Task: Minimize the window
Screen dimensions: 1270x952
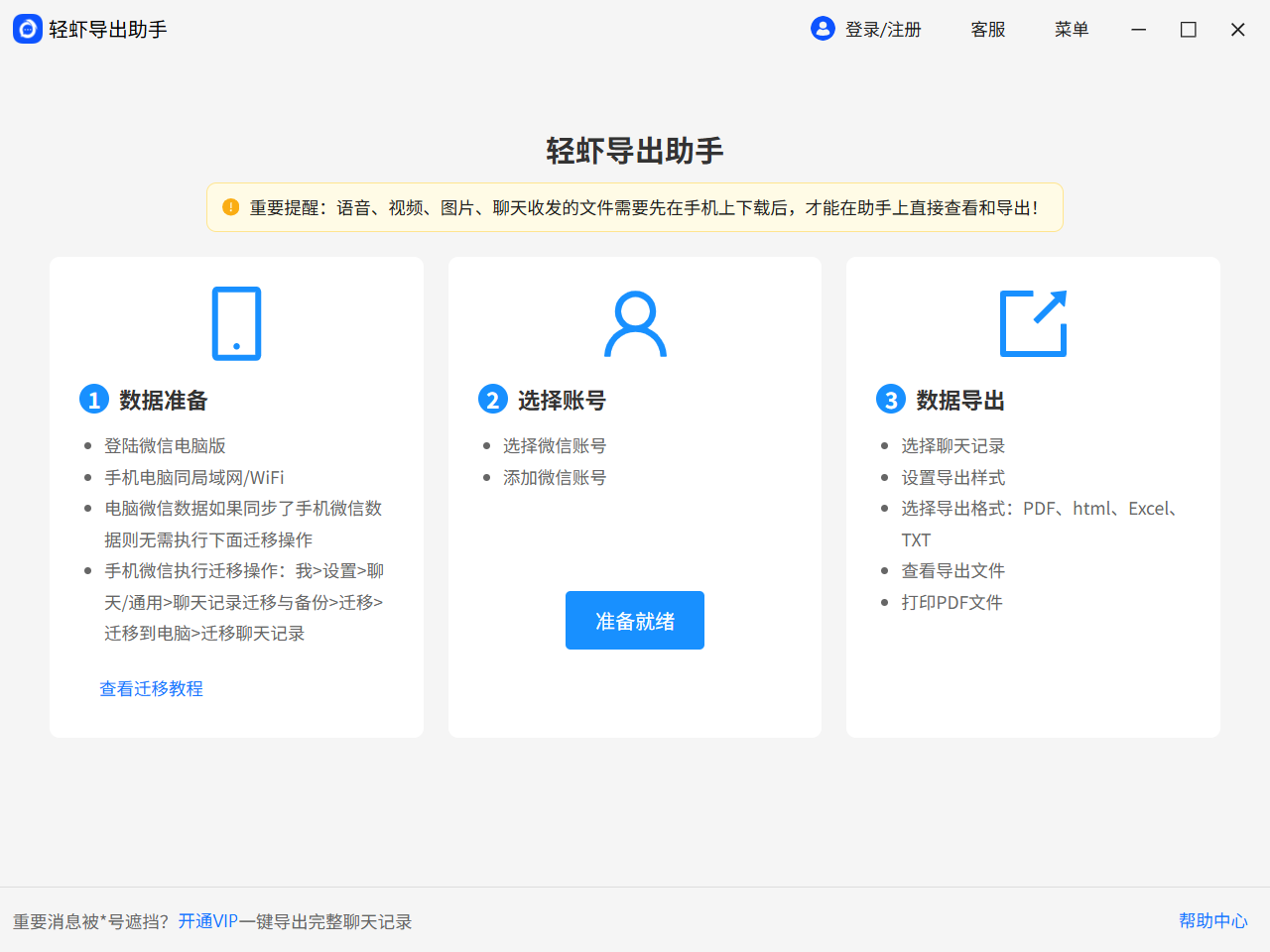Action: pyautogui.click(x=1139, y=30)
